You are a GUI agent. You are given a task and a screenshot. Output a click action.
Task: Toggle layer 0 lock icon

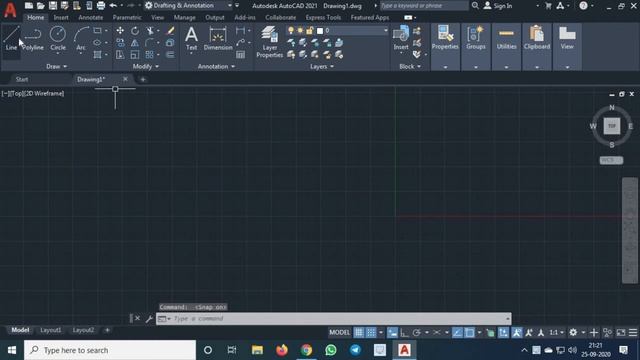coord(310,31)
